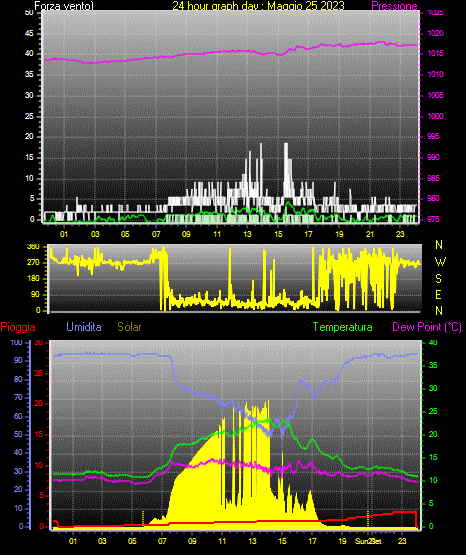Click the Temperatura legend label

(343, 327)
